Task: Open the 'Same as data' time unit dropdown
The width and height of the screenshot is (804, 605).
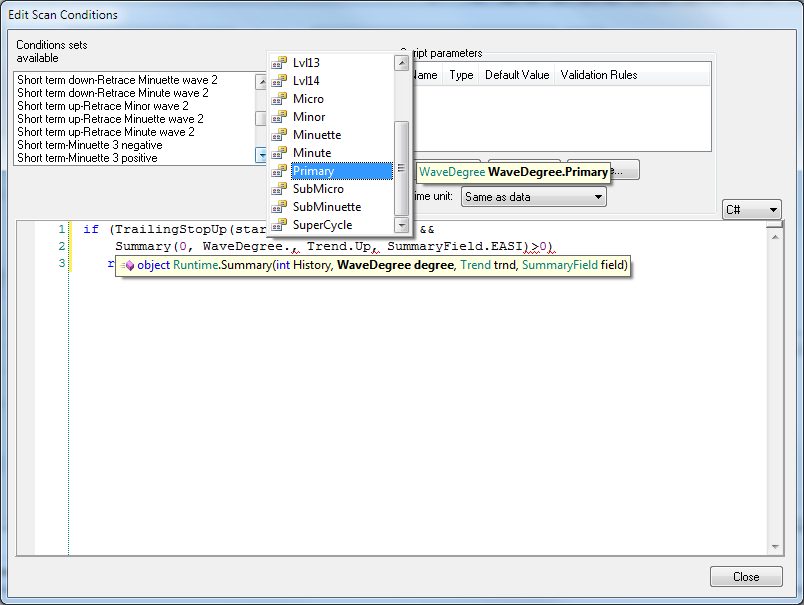Action: click(x=533, y=196)
